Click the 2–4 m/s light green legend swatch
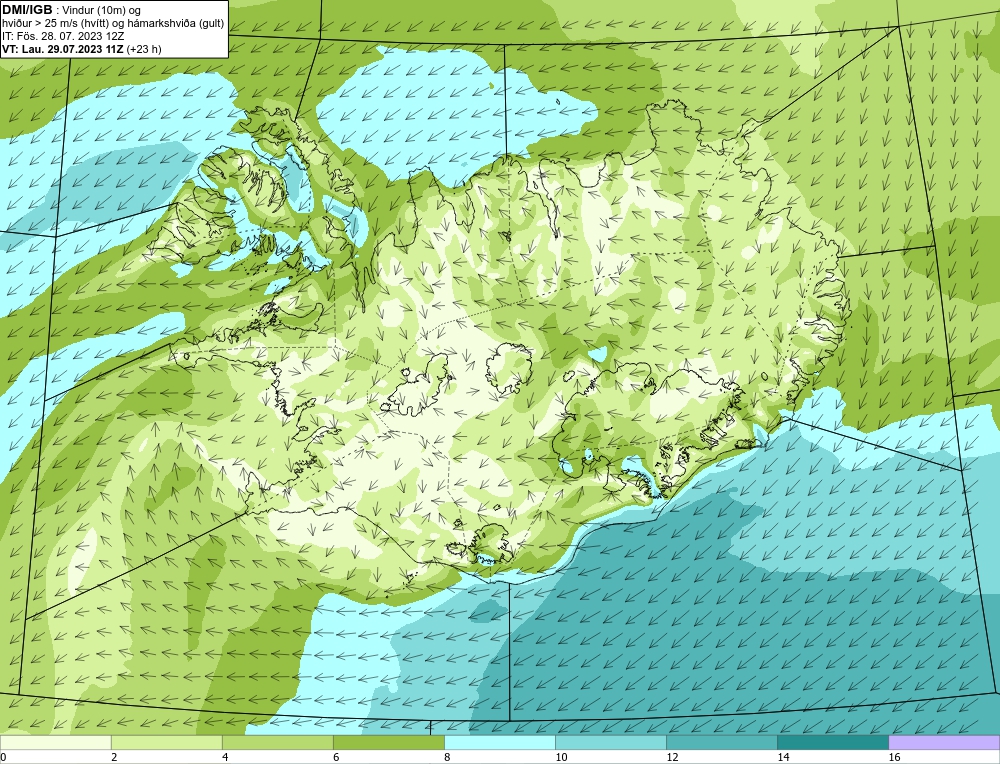 166,742
